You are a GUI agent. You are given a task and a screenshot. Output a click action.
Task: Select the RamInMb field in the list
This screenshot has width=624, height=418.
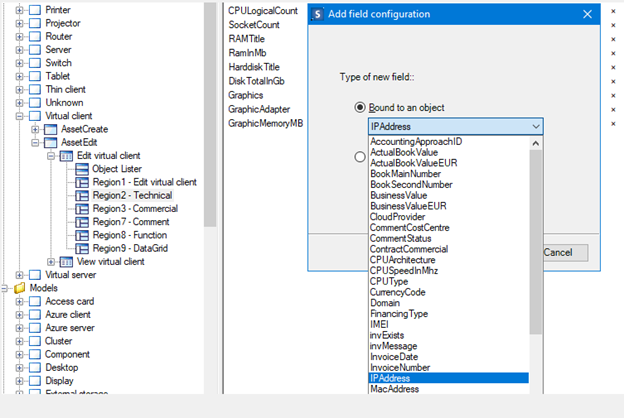pyautogui.click(x=247, y=53)
